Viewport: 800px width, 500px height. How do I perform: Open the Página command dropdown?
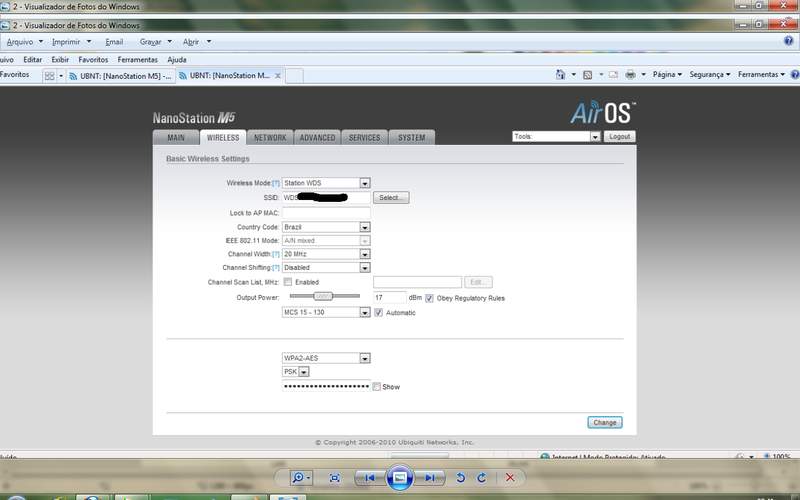pyautogui.click(x=667, y=74)
